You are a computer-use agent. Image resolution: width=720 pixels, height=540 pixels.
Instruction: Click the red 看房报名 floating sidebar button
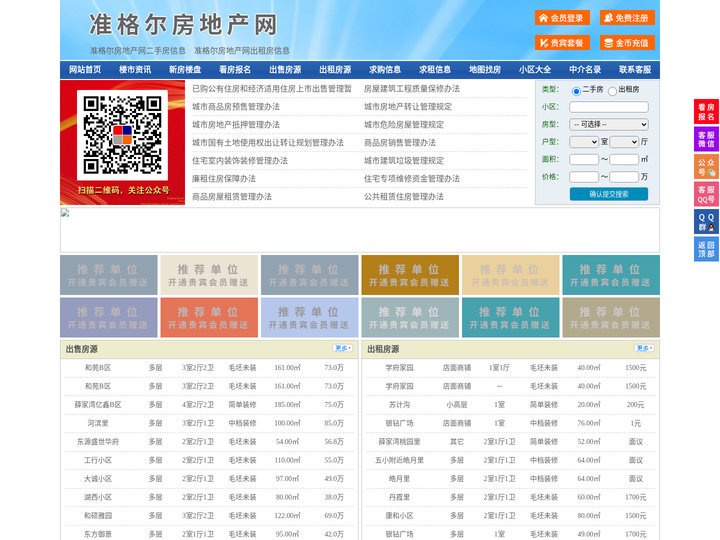point(706,112)
